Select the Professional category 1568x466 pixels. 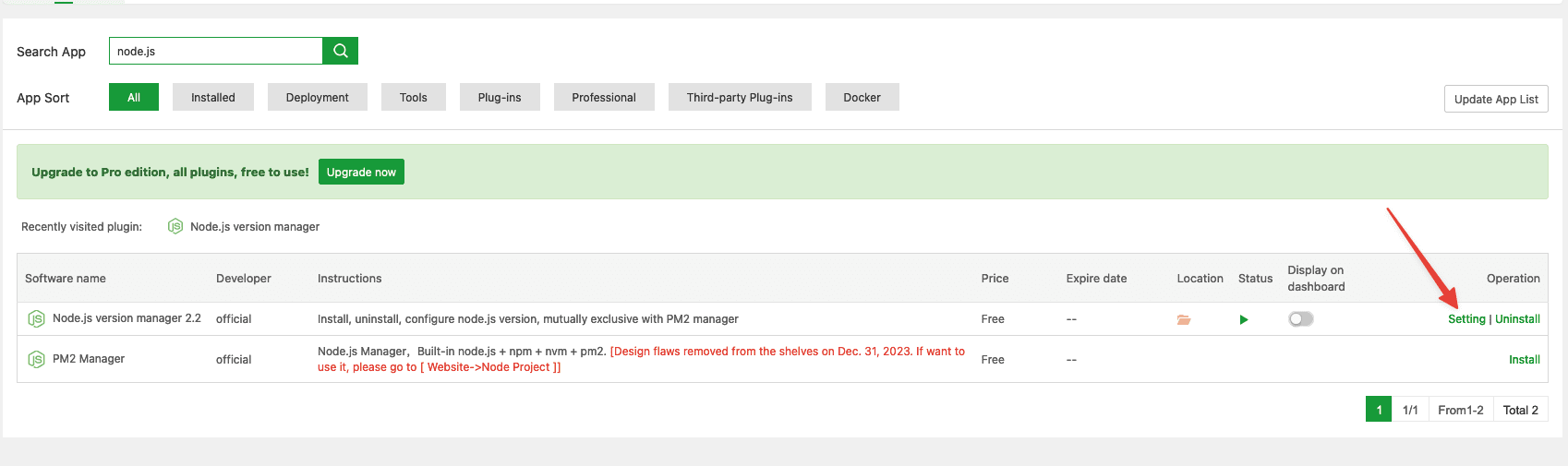[604, 97]
